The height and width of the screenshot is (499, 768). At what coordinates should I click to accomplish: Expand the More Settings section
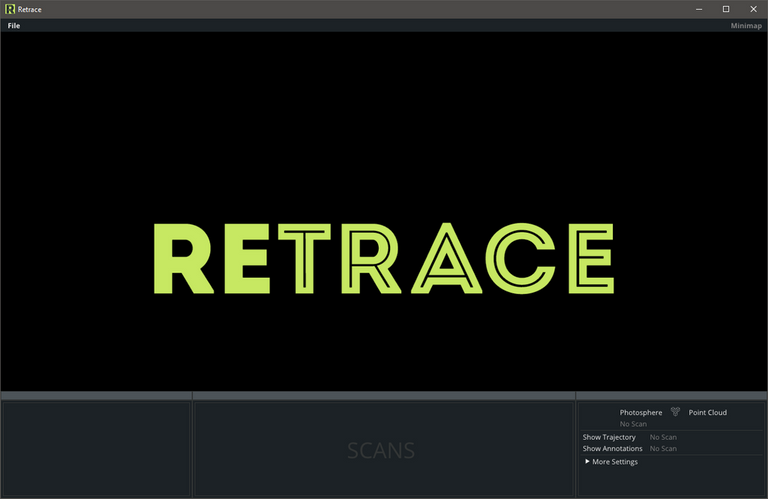point(611,461)
